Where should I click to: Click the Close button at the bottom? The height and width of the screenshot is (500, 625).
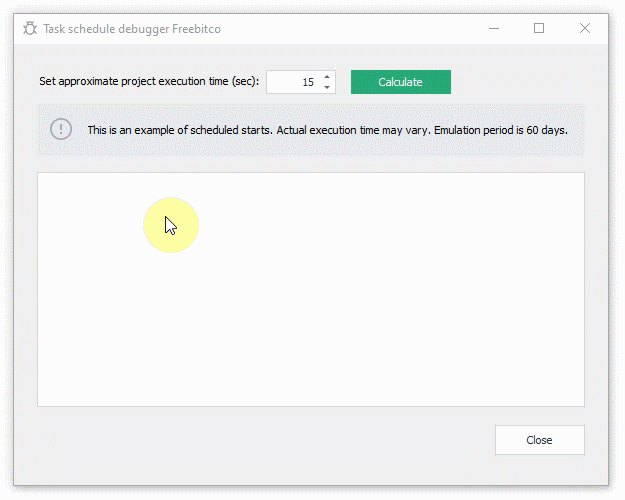click(x=540, y=440)
